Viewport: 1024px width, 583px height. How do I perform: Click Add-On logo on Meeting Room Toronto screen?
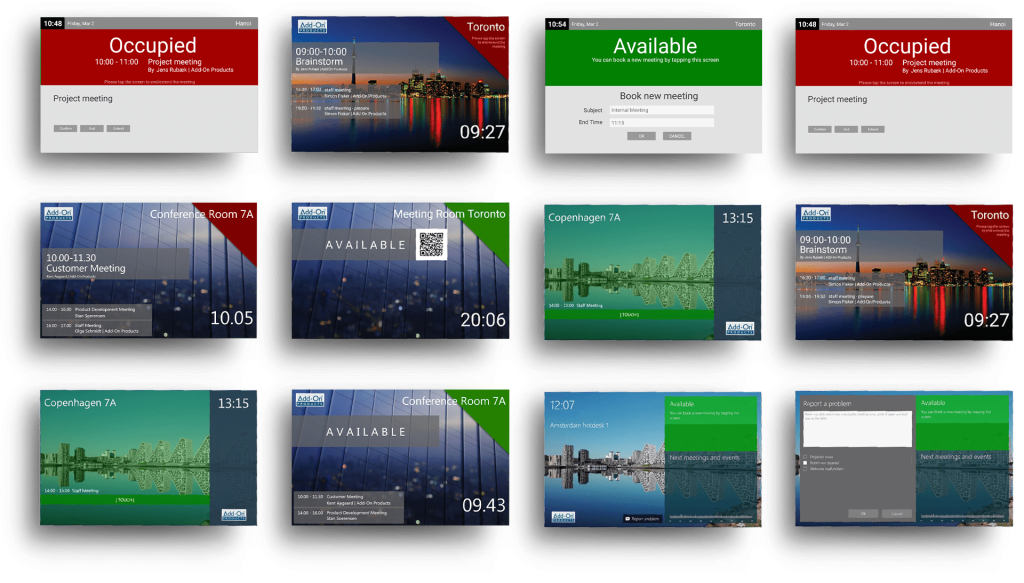click(x=312, y=215)
